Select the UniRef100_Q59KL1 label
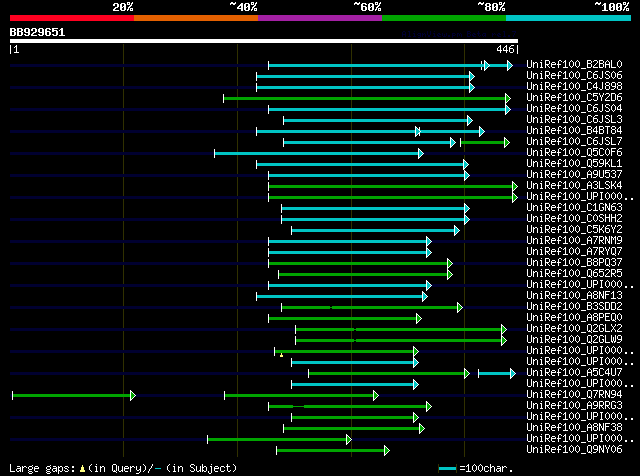 (x=574, y=164)
